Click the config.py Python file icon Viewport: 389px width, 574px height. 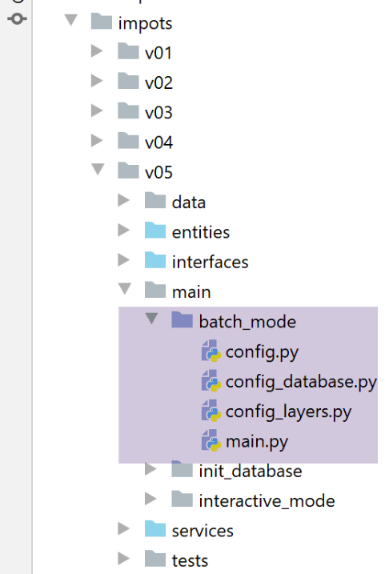point(211,351)
